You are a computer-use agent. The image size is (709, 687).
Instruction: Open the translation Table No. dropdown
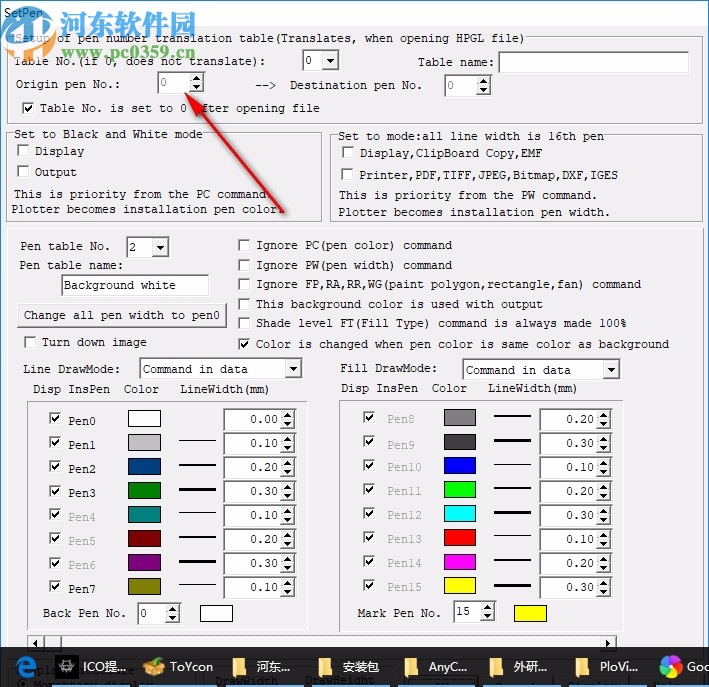click(331, 60)
